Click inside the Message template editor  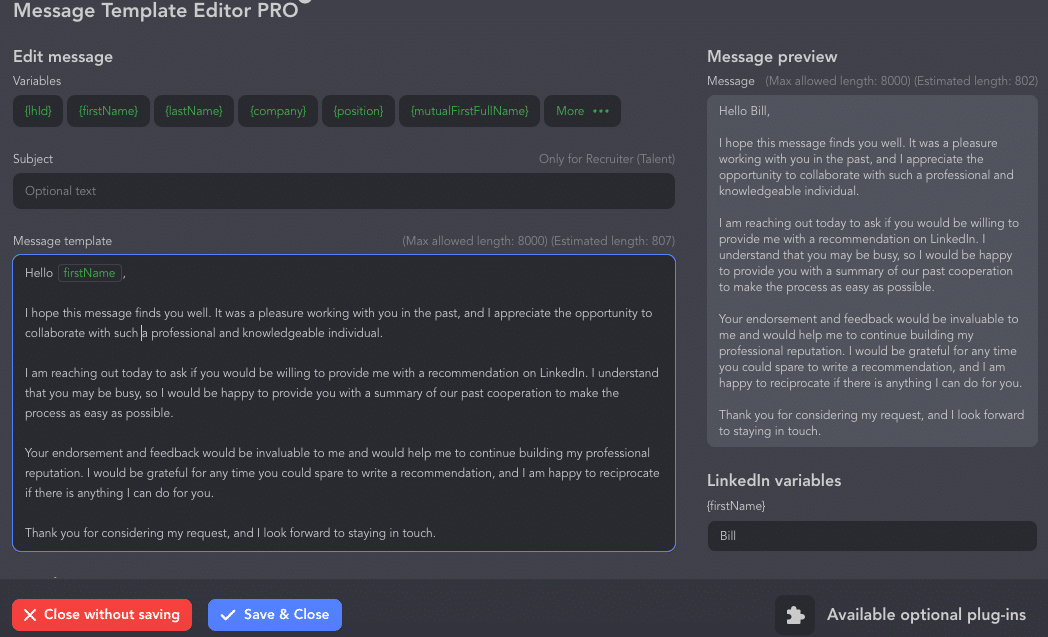point(344,400)
